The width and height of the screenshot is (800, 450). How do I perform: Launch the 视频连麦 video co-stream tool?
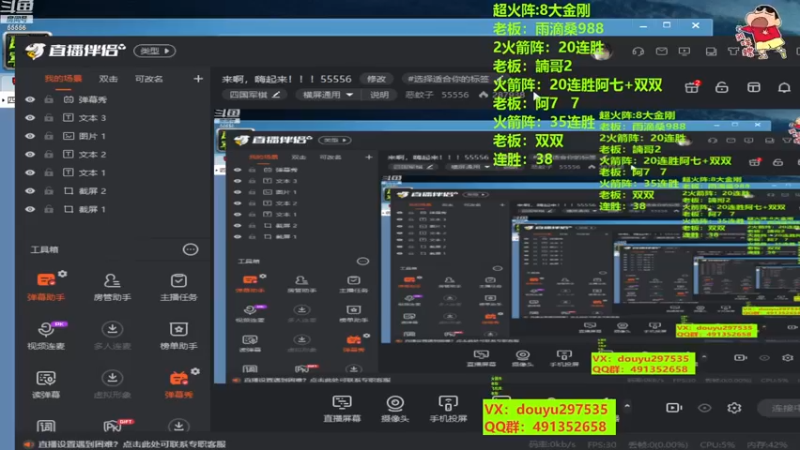pyautogui.click(x=46, y=336)
